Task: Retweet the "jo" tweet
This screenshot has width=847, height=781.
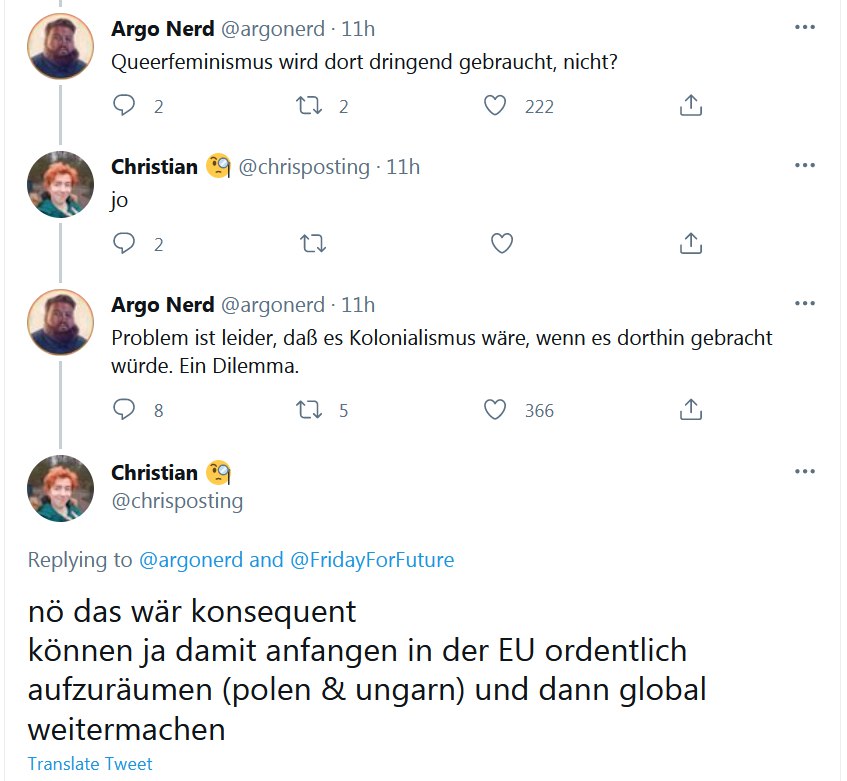Action: [313, 243]
